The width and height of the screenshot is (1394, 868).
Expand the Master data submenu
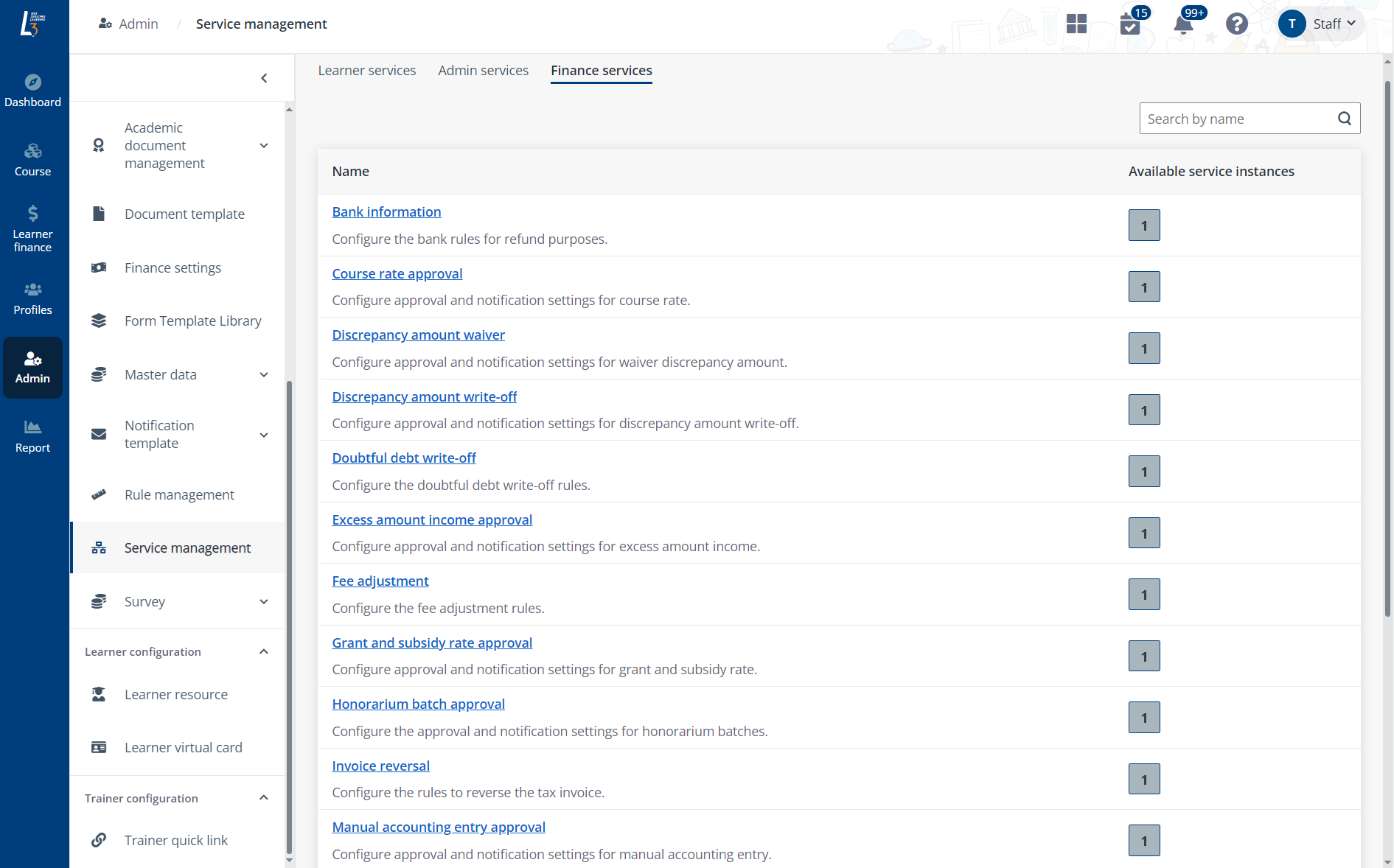(x=264, y=375)
